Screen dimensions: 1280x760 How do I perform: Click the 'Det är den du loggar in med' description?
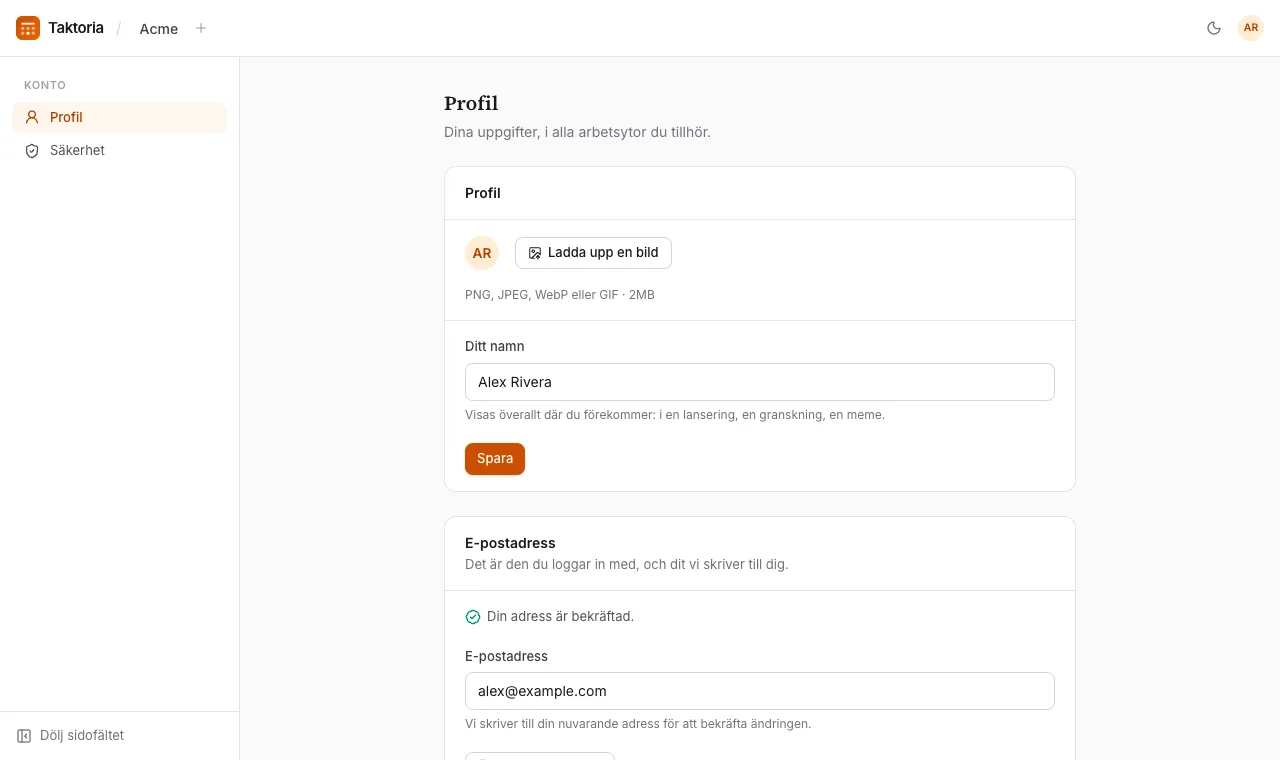pos(627,564)
